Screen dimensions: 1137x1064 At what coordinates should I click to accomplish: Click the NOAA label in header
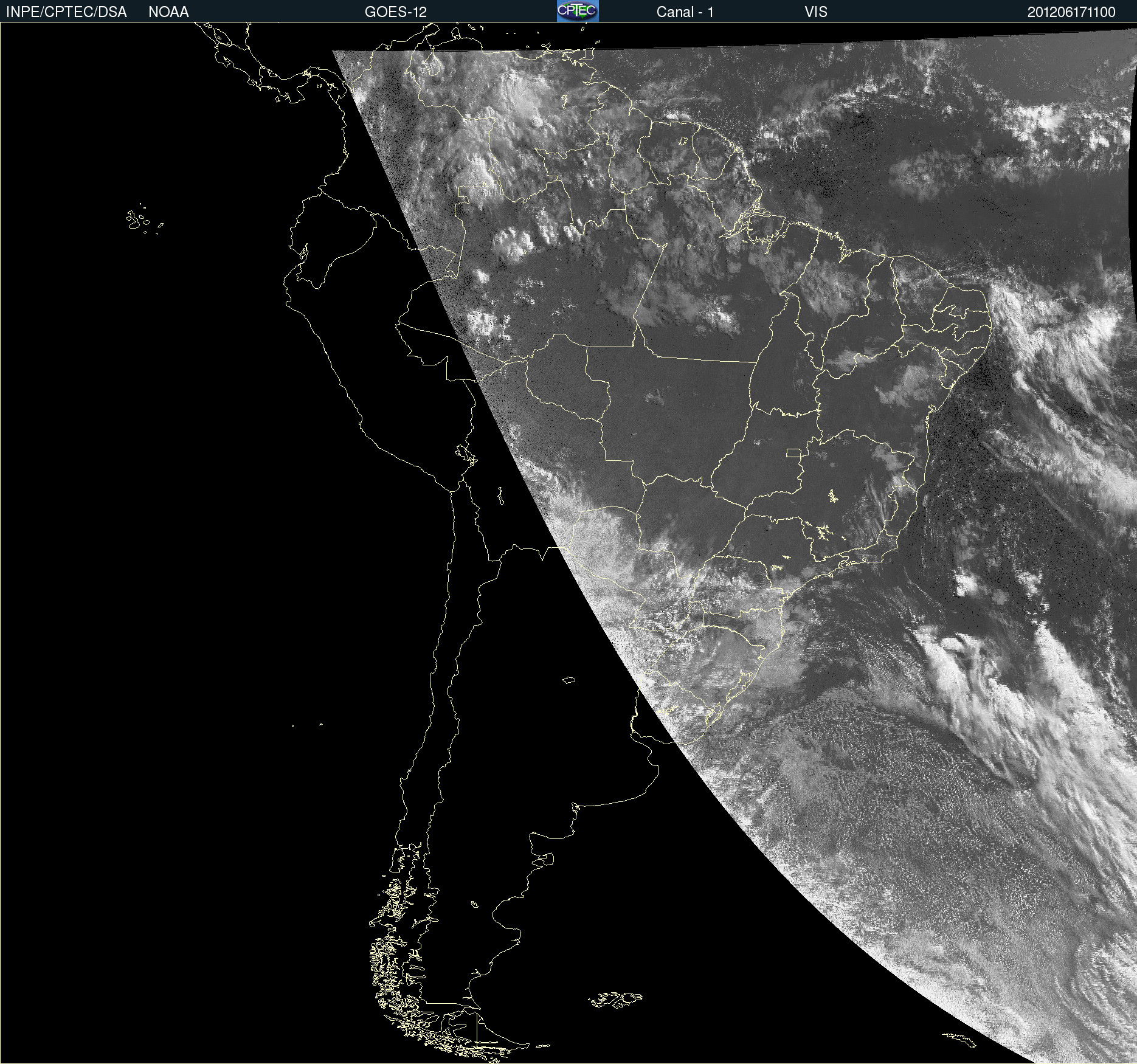168,12
